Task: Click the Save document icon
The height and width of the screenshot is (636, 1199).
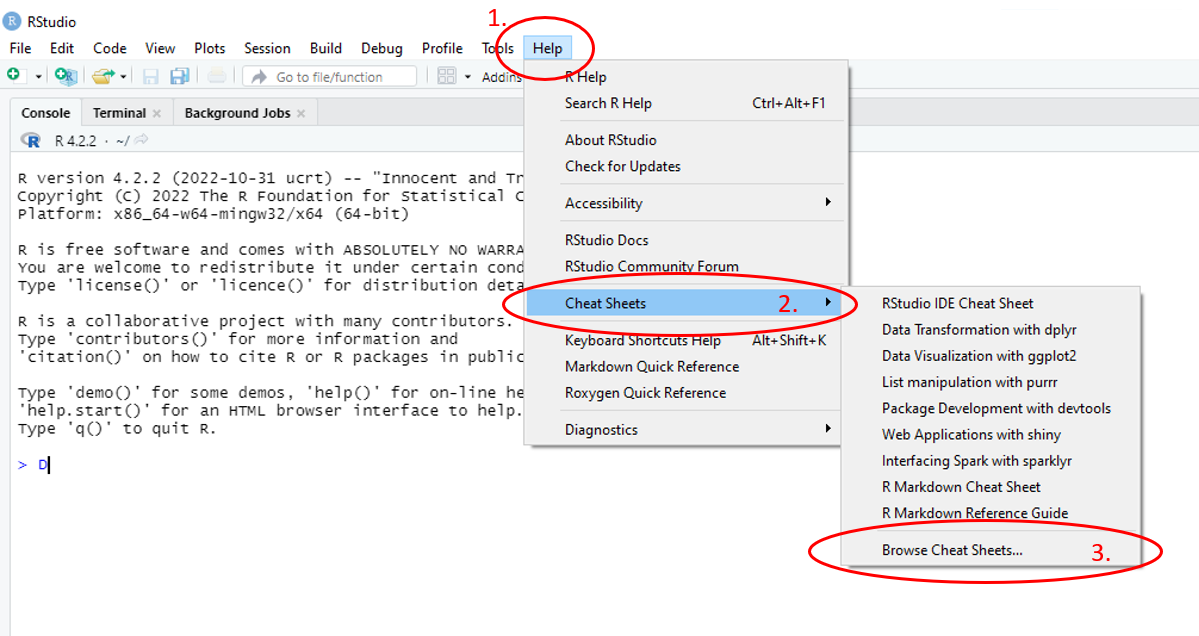Action: tap(151, 76)
